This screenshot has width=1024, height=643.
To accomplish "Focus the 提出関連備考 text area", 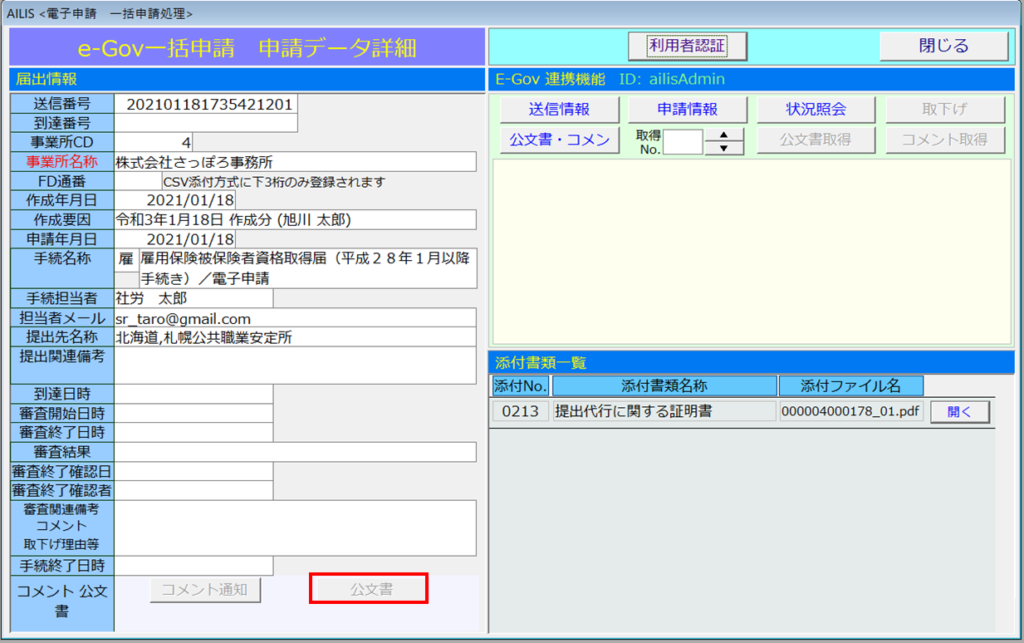I will coord(295,365).
